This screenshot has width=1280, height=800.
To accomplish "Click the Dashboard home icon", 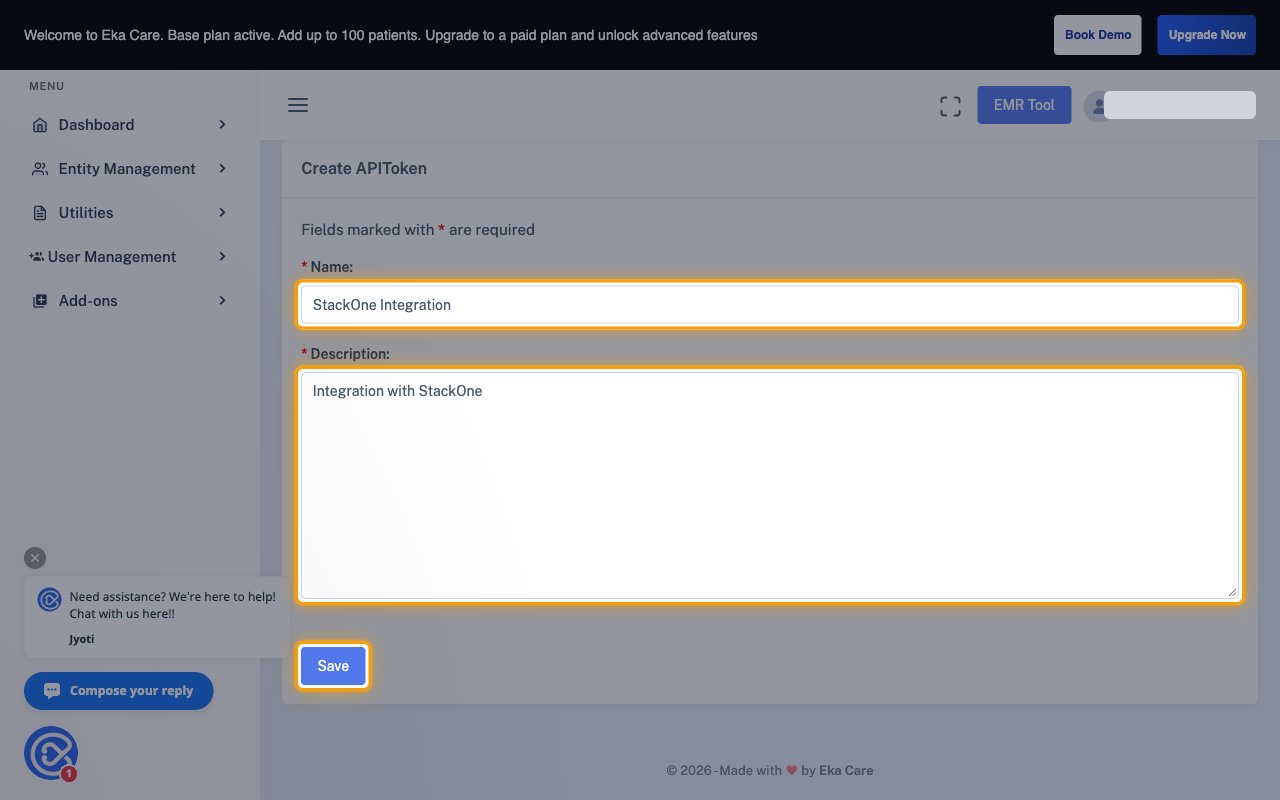I will tap(40, 125).
